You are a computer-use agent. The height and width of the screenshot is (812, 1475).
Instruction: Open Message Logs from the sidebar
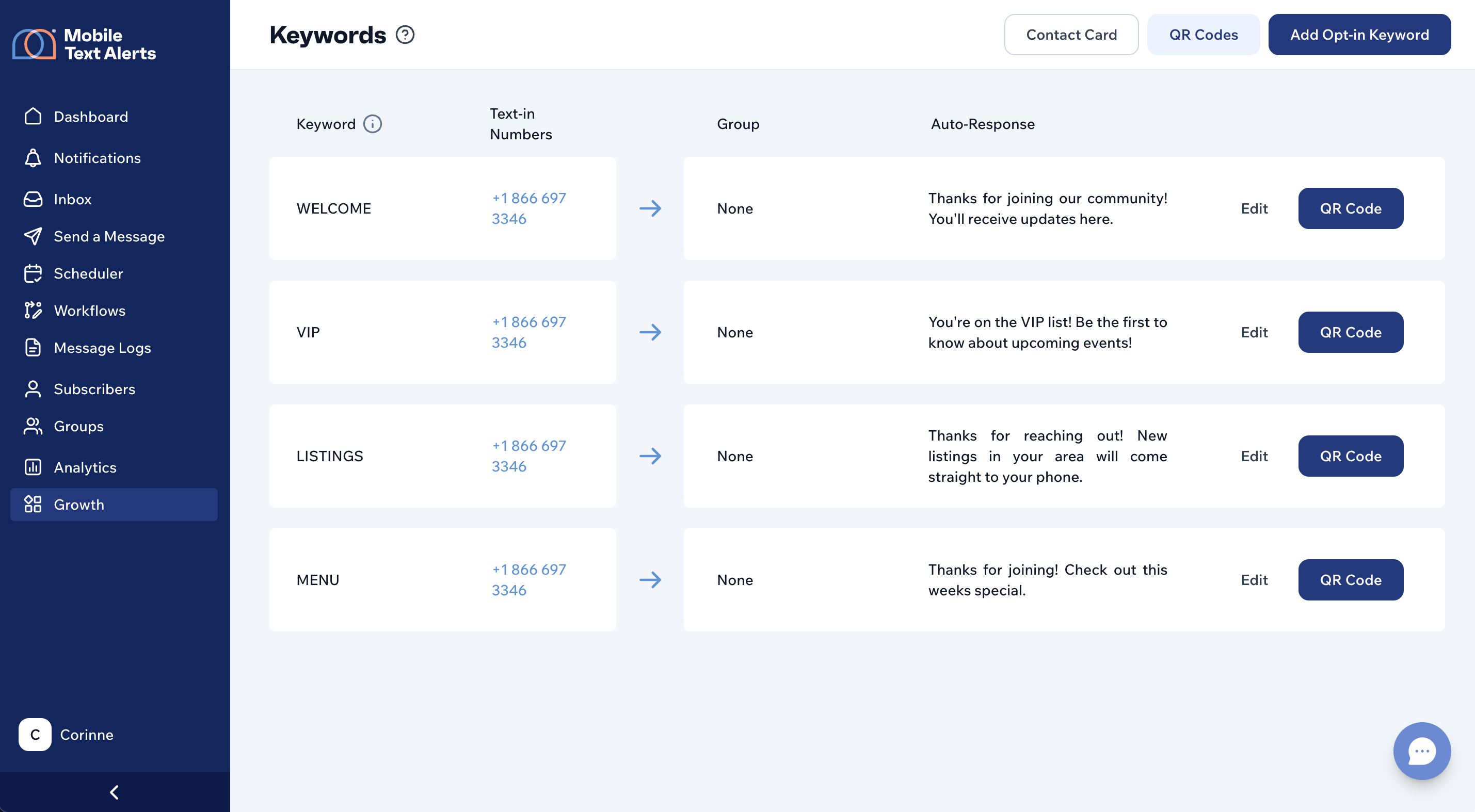pyautogui.click(x=102, y=348)
